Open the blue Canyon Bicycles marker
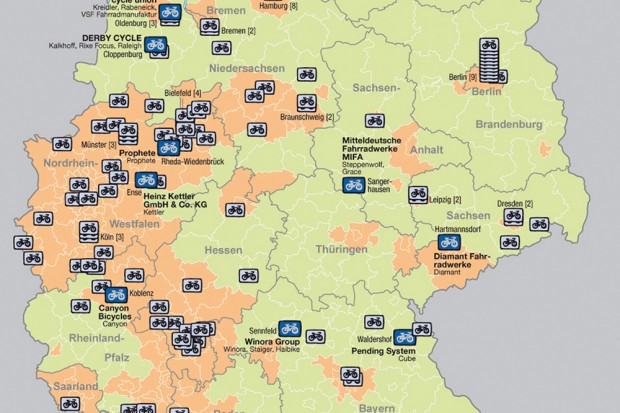The height and width of the screenshot is (413, 620). [116, 295]
